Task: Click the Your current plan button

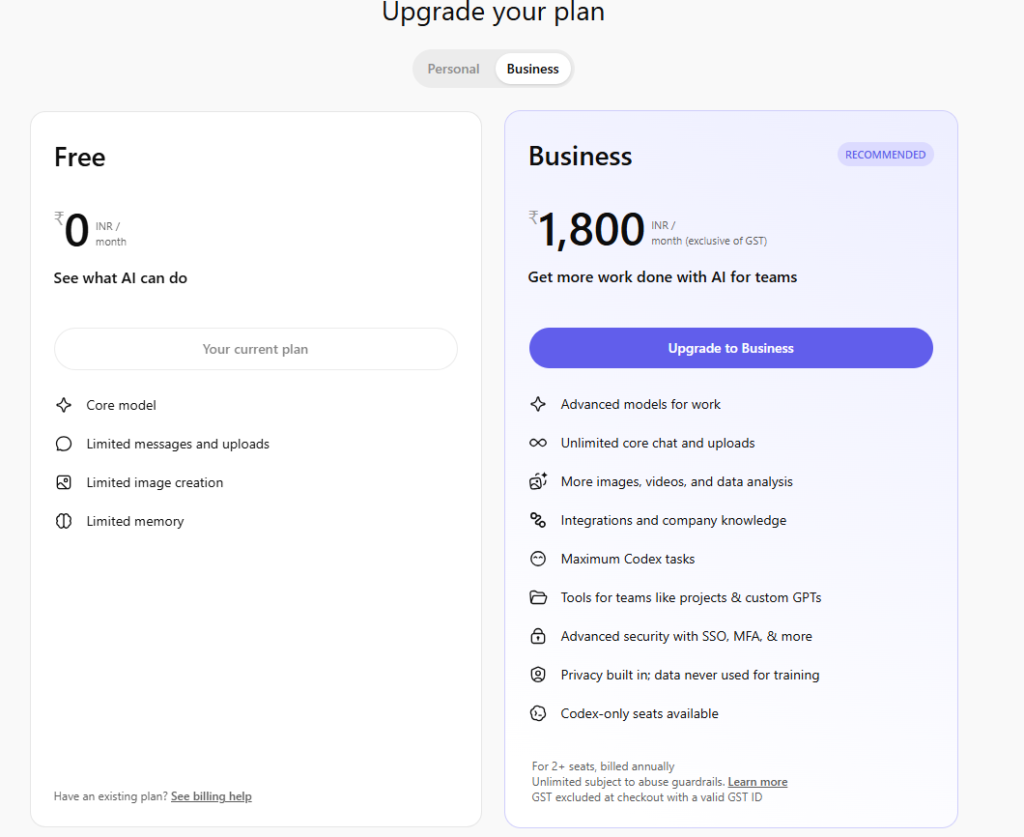Action: point(255,349)
